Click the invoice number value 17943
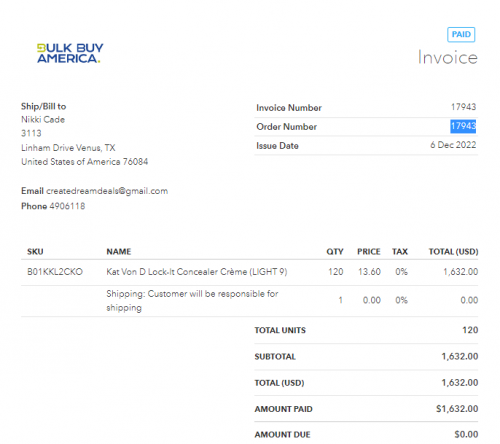This screenshot has height=444, width=500. (463, 107)
